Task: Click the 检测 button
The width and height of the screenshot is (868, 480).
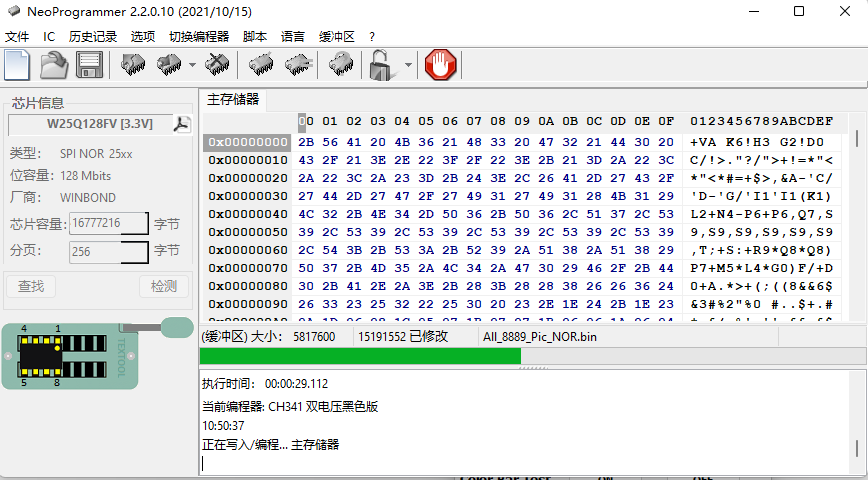Action: coord(163,287)
